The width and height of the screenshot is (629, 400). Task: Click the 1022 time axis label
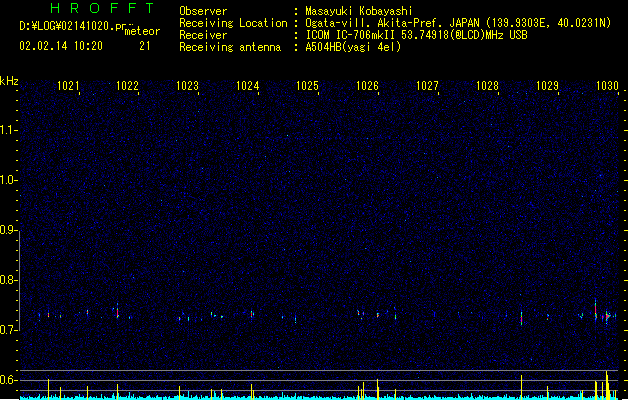tap(127, 86)
